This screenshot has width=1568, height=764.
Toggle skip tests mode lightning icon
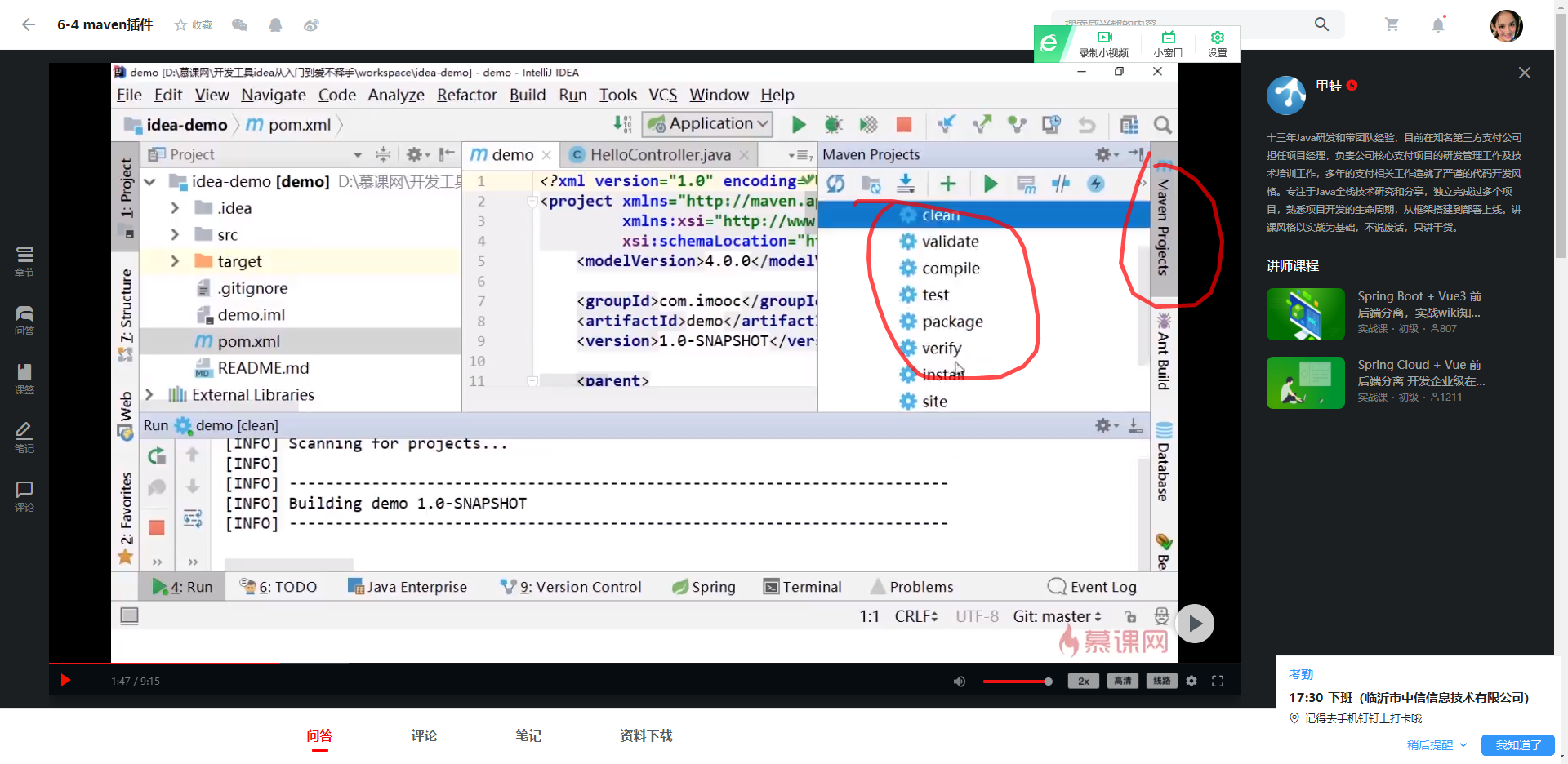[1096, 184]
